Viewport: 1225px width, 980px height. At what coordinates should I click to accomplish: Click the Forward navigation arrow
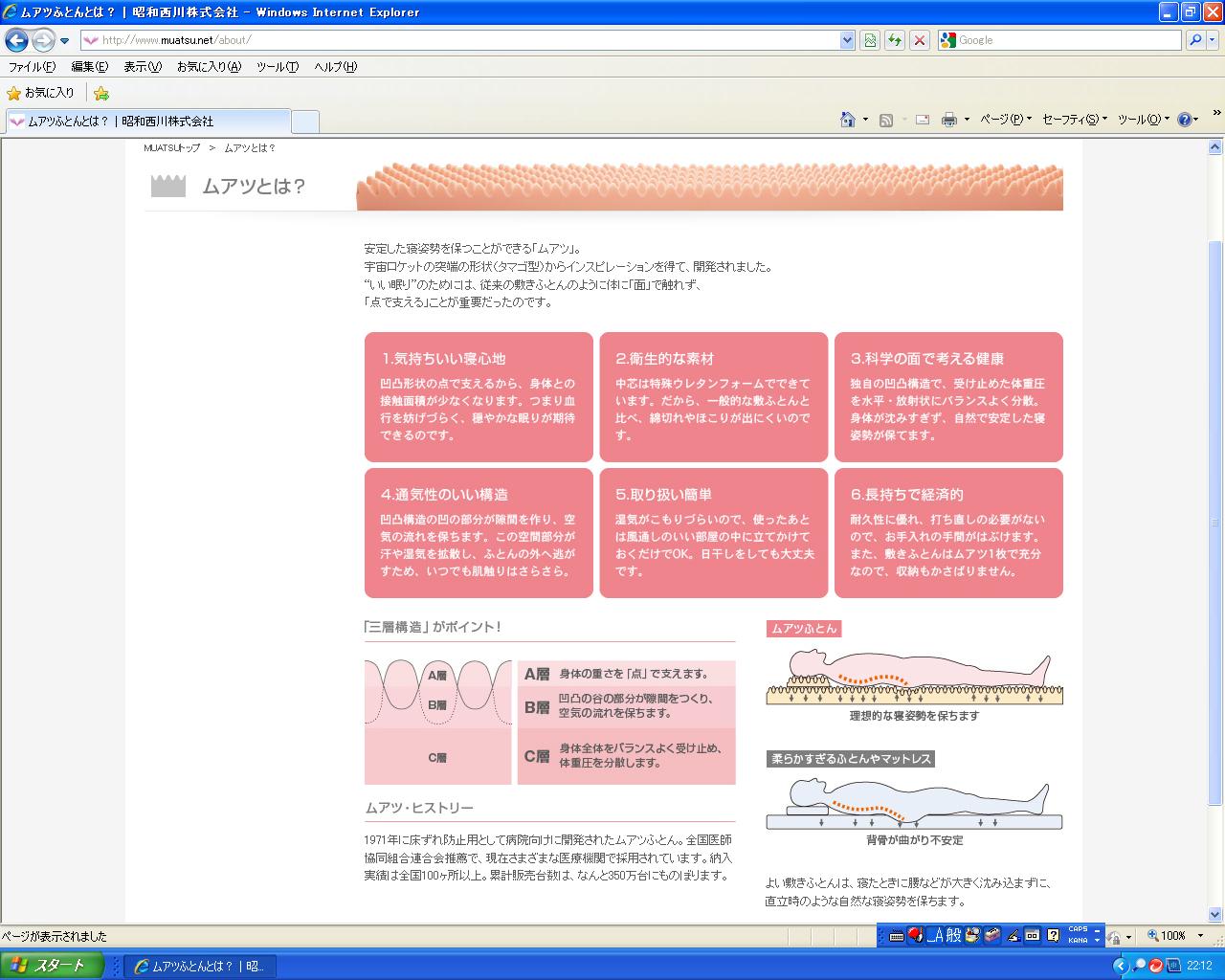click(x=43, y=40)
